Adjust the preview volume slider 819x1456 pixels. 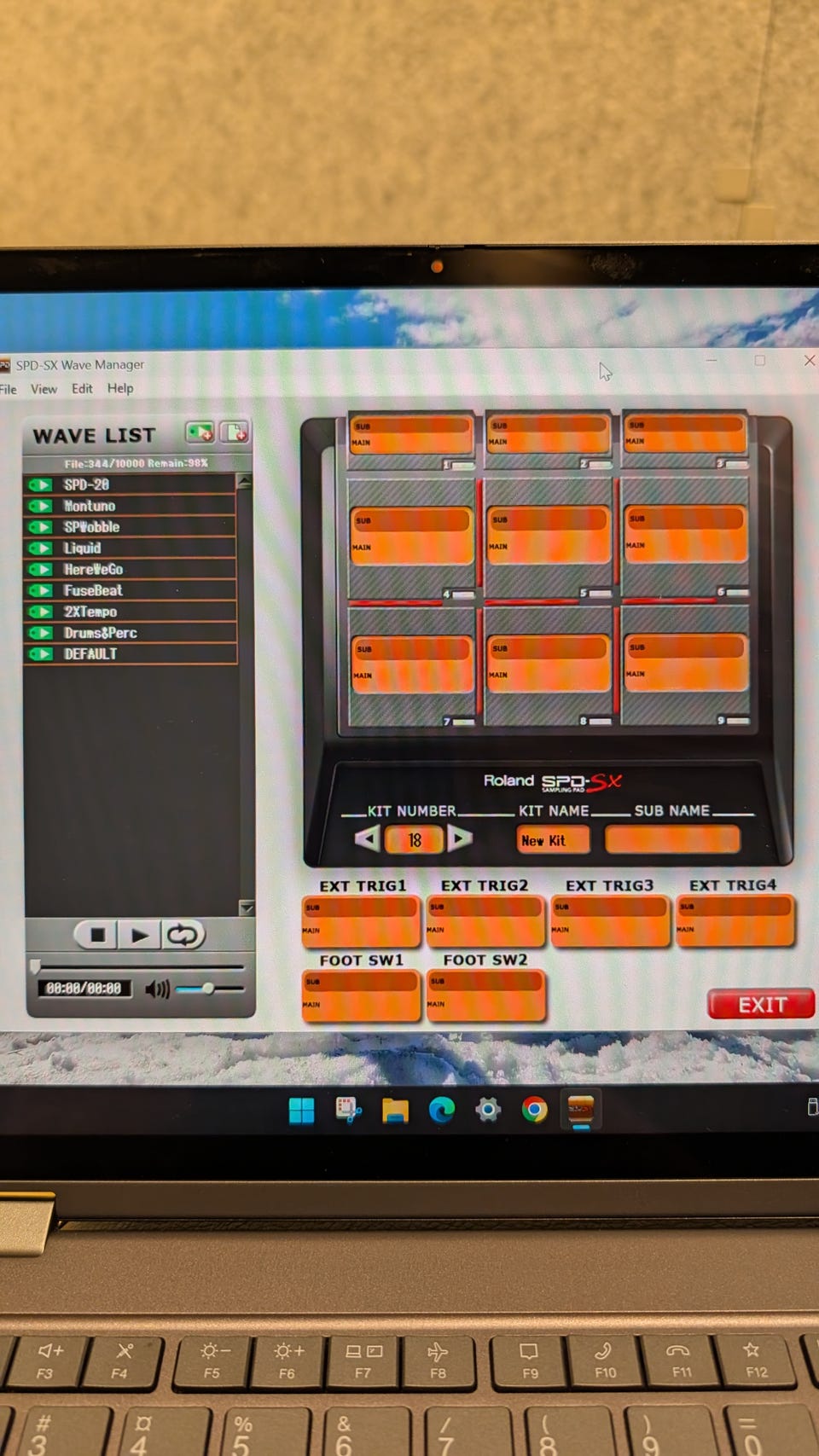tap(209, 989)
